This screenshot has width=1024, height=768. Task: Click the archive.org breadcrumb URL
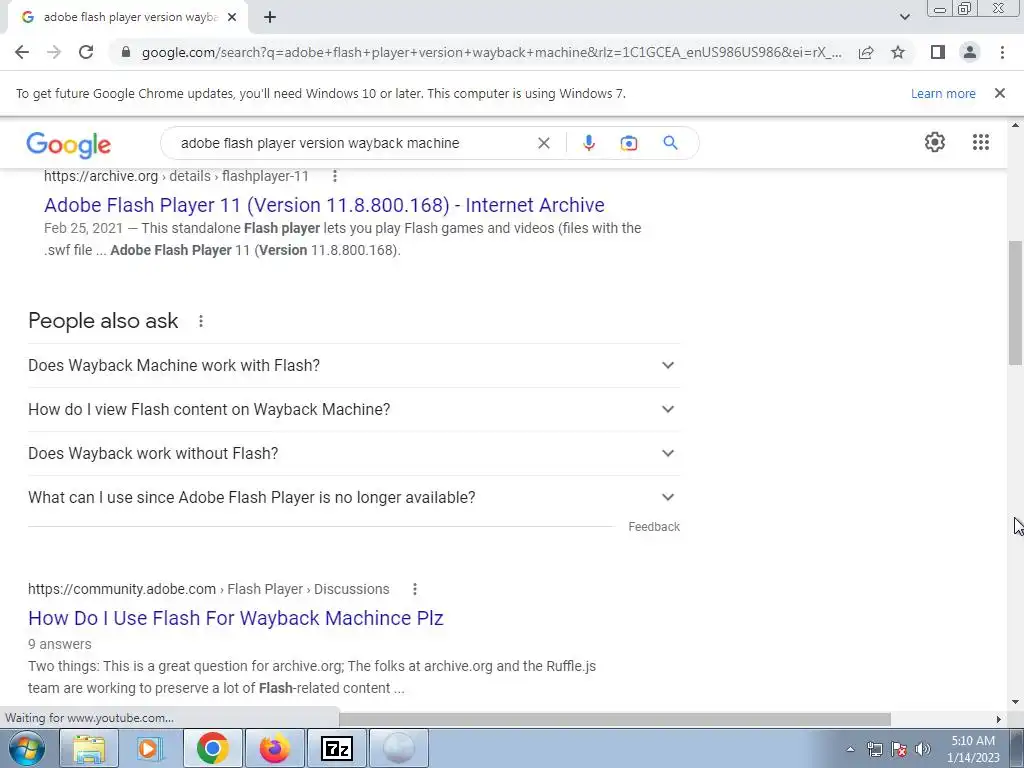tap(176, 176)
